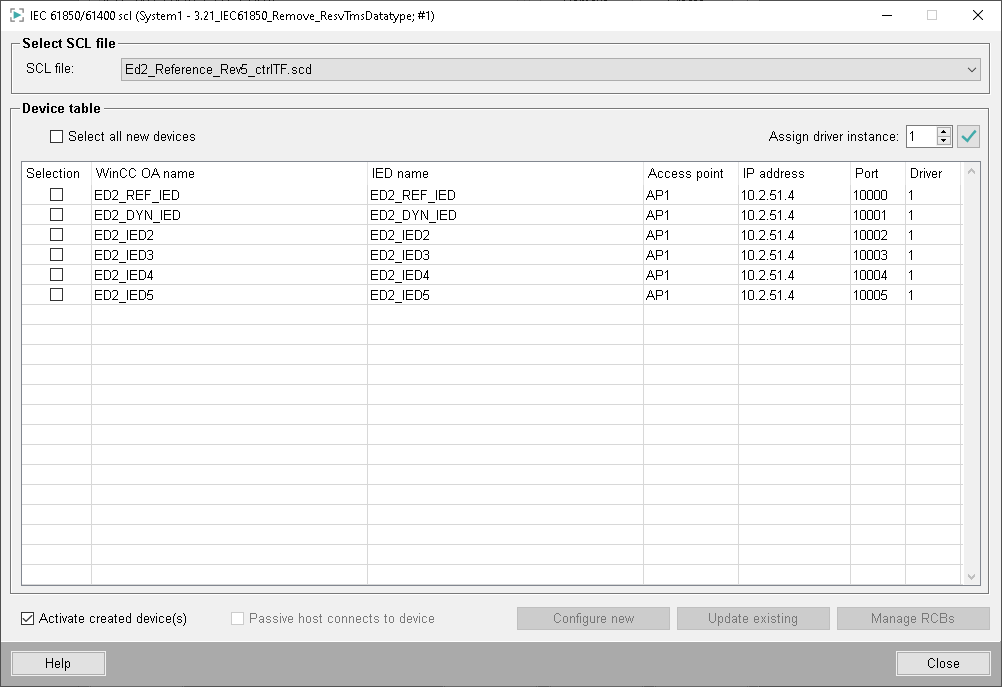Viewport: 1002px width, 687px height.
Task: Click the application icon in title bar
Action: (17, 16)
